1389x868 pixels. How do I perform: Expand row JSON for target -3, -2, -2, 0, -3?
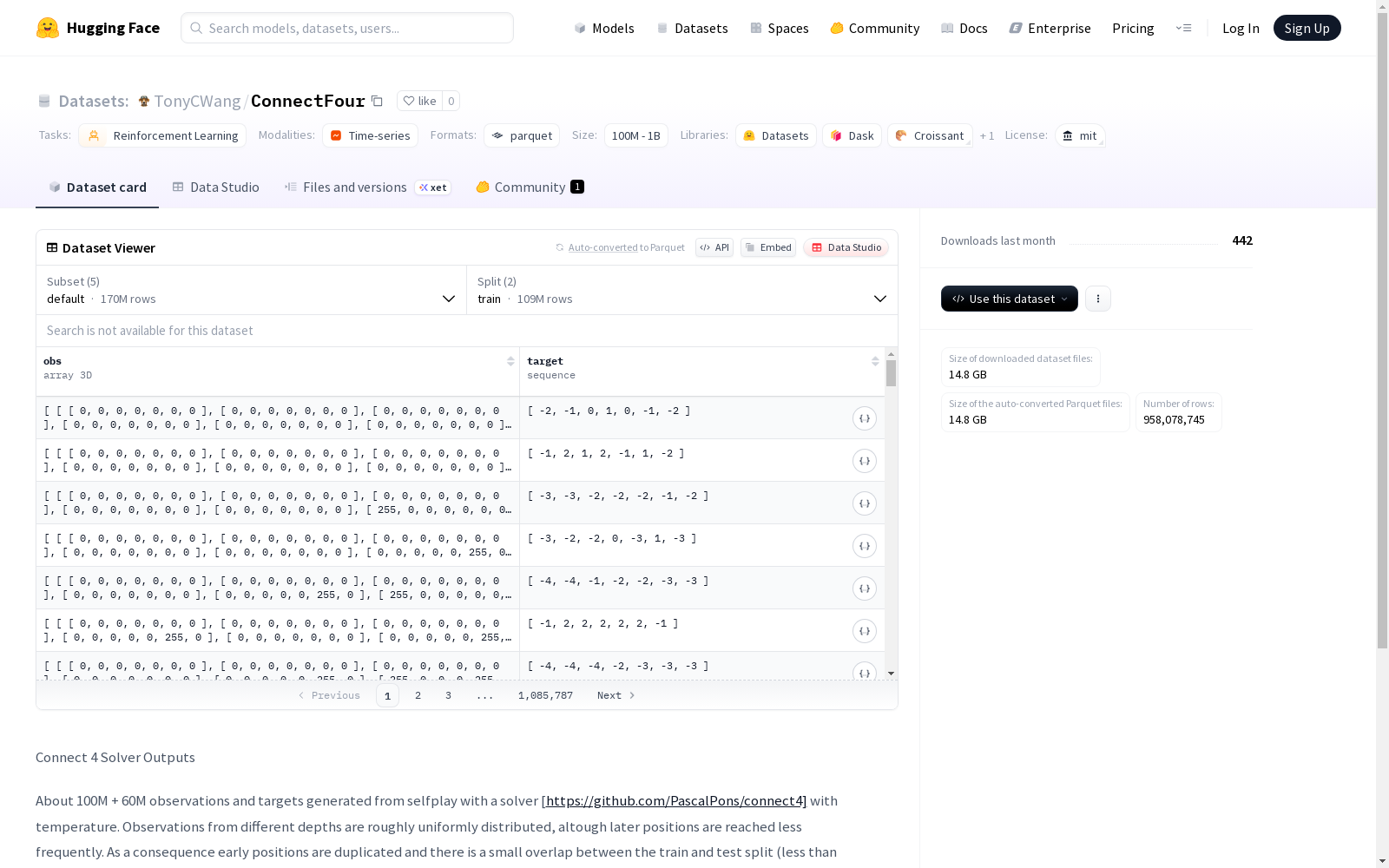[865, 546]
